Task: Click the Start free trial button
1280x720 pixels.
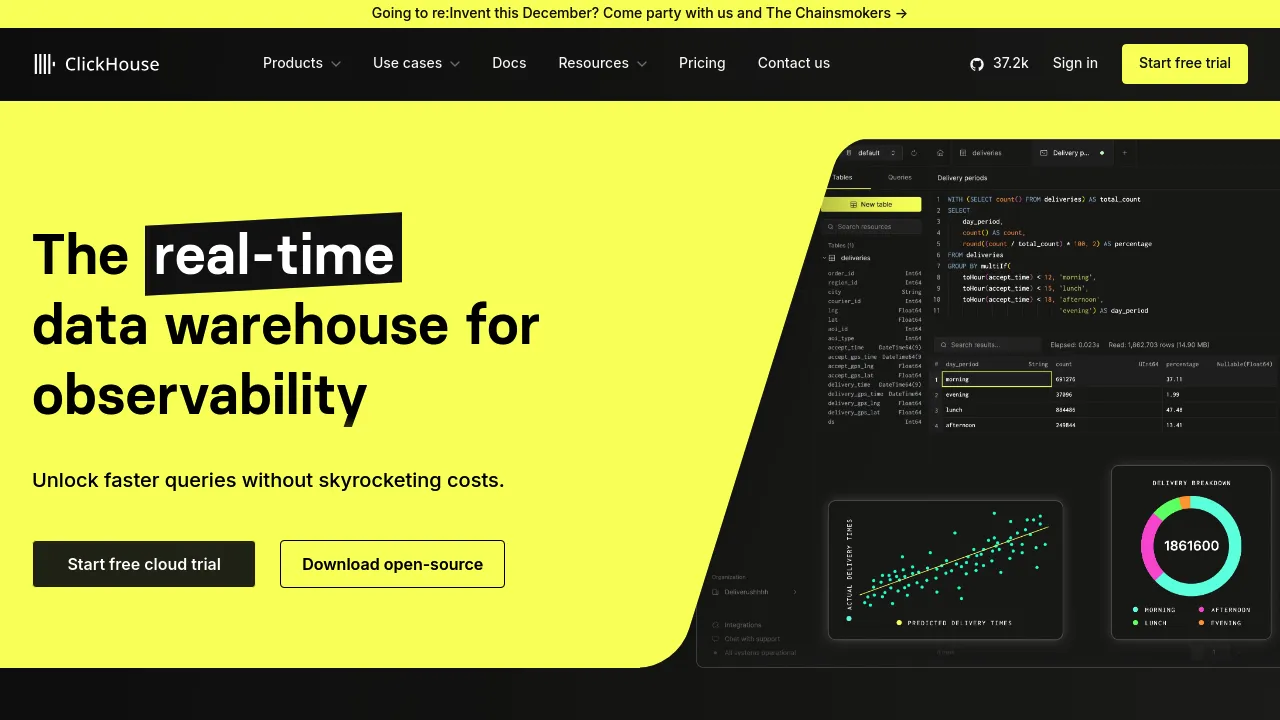Action: coord(1185,63)
